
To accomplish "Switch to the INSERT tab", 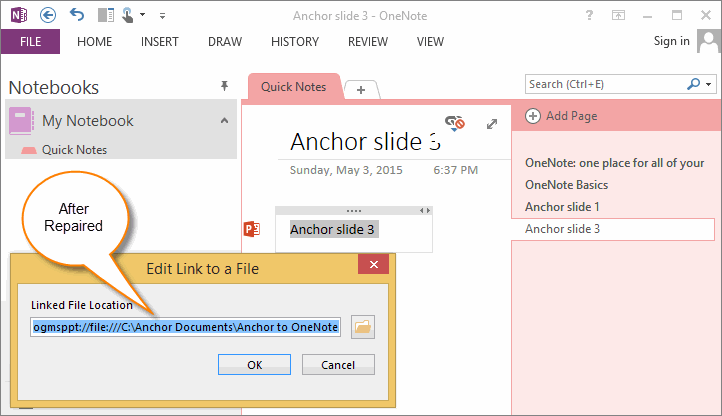I will coord(159,41).
